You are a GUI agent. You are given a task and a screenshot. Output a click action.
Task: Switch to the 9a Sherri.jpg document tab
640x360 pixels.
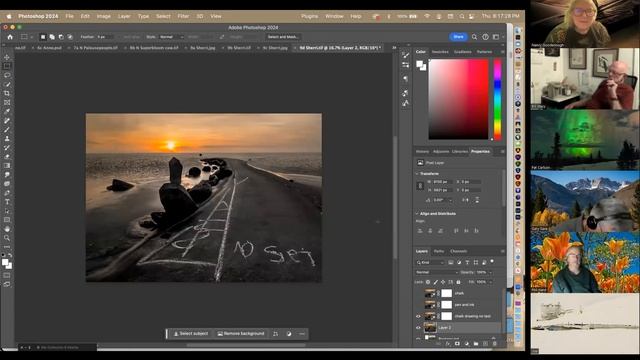(x=203, y=48)
